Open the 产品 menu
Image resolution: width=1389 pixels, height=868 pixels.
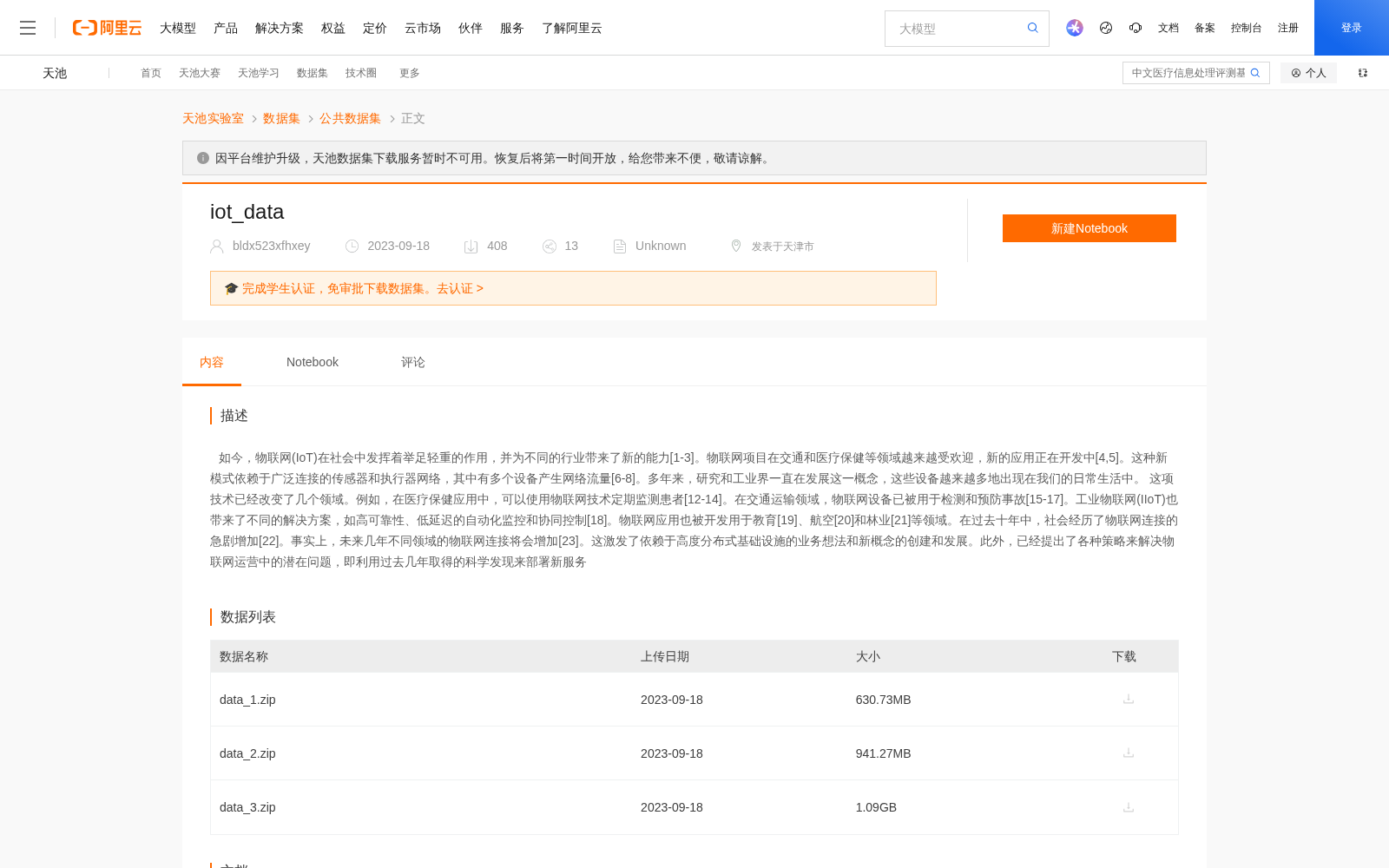click(226, 28)
